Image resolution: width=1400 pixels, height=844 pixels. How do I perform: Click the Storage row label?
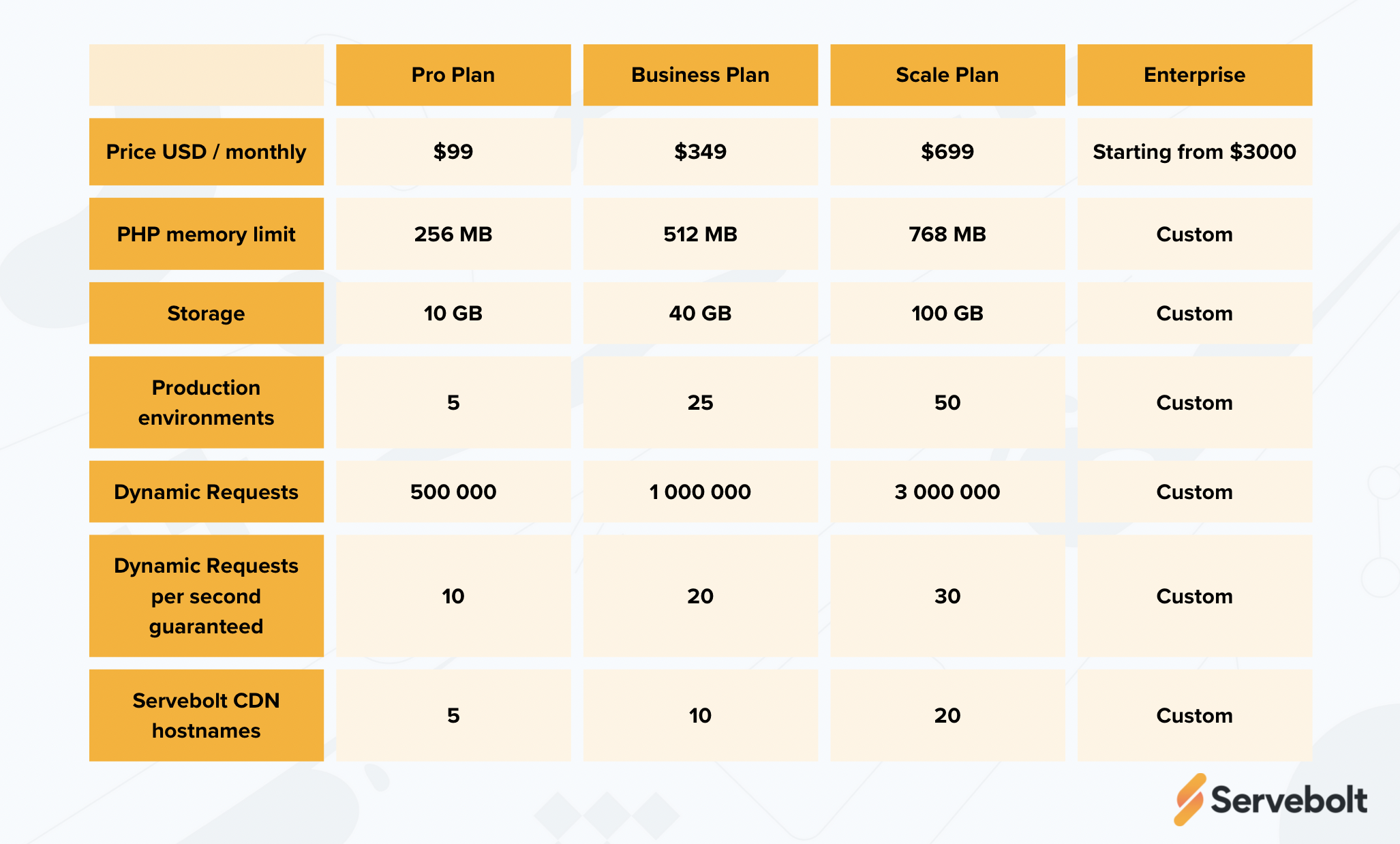(x=207, y=313)
